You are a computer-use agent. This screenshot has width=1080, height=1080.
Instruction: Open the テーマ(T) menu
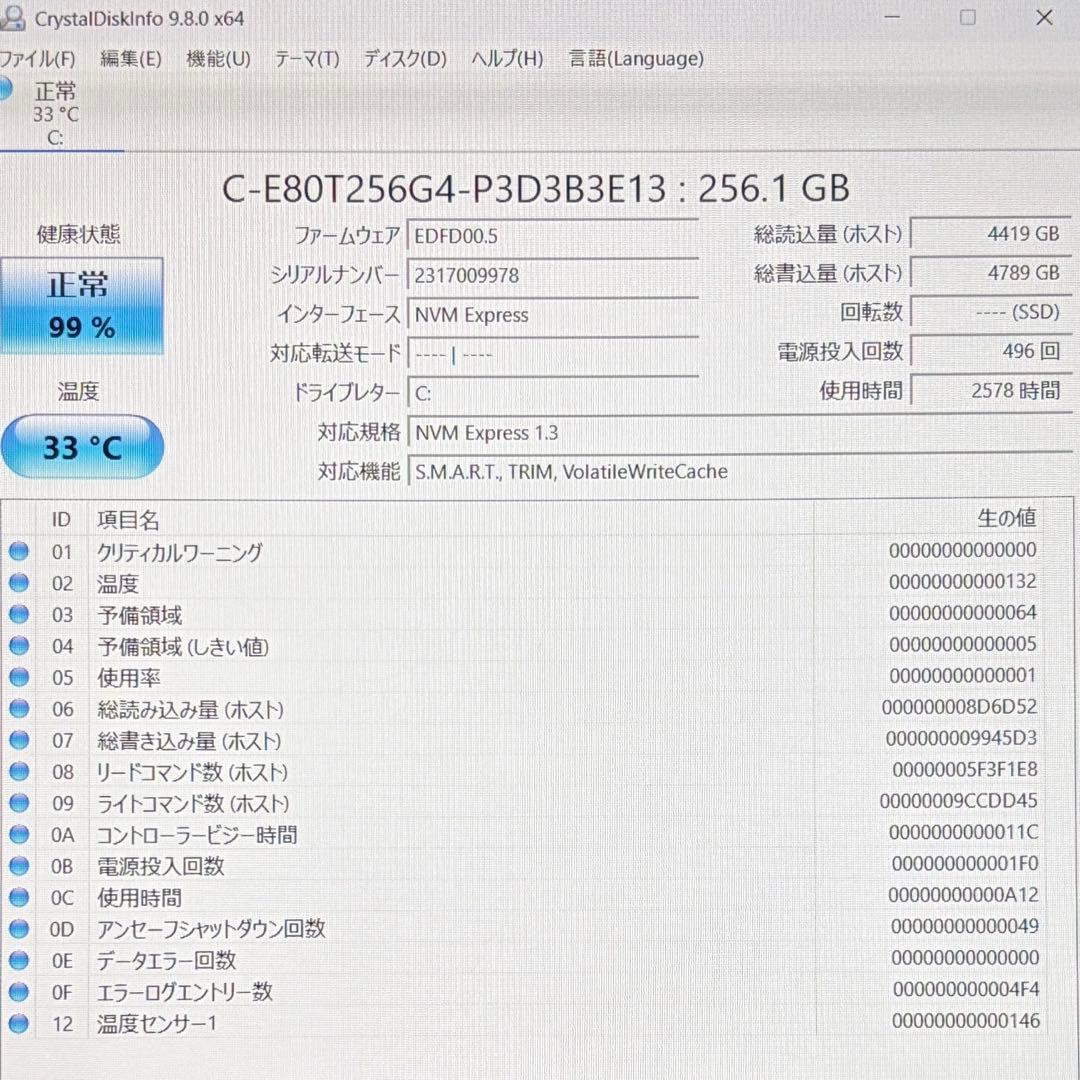[307, 59]
